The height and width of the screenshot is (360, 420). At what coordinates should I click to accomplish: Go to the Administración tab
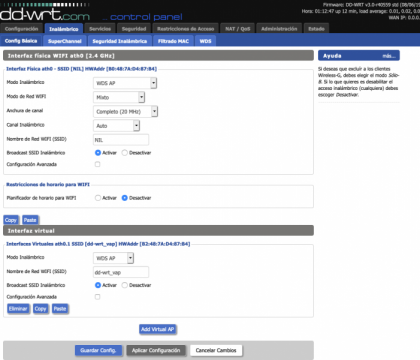[x=279, y=29]
